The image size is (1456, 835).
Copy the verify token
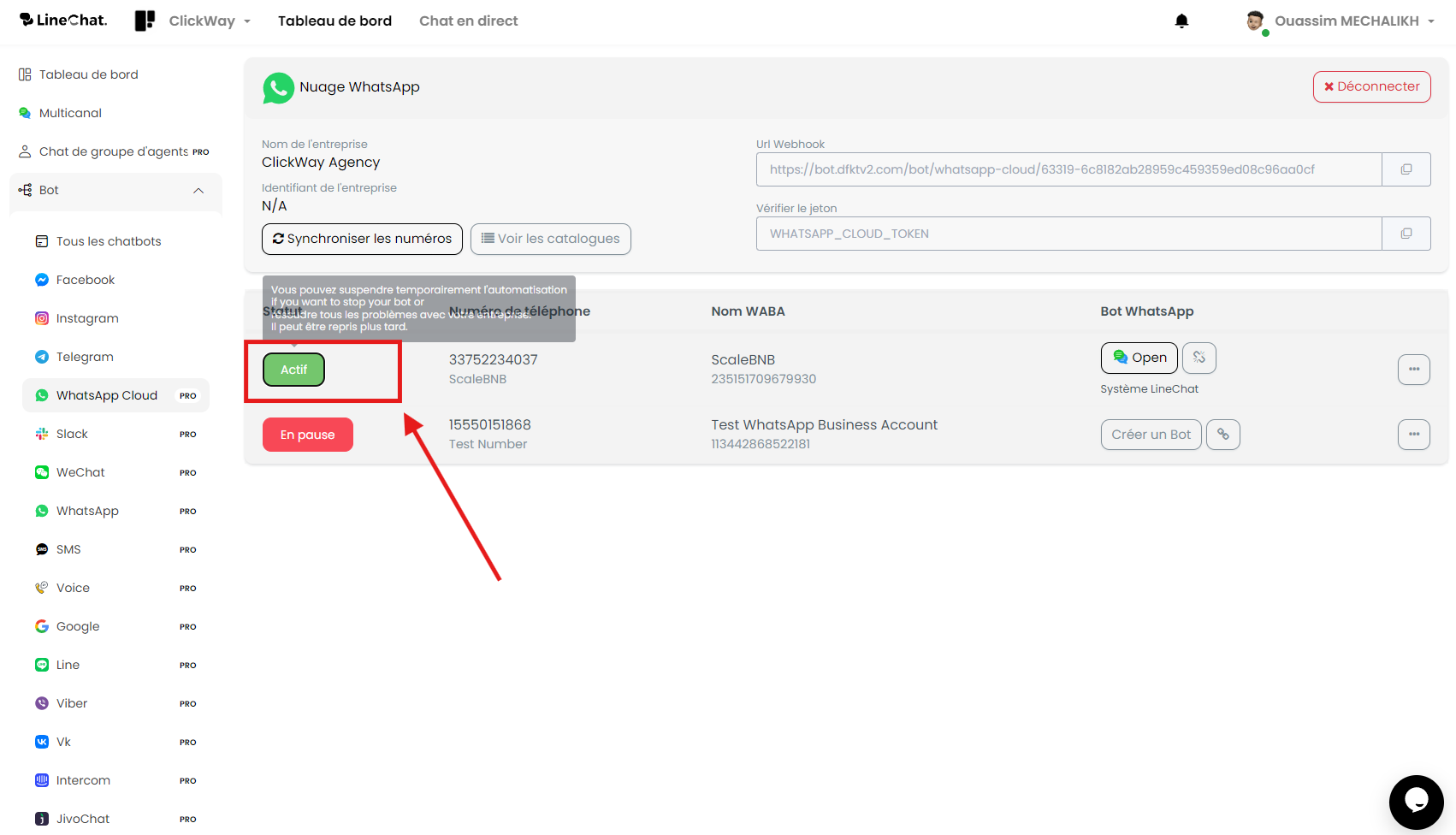[x=1406, y=234]
